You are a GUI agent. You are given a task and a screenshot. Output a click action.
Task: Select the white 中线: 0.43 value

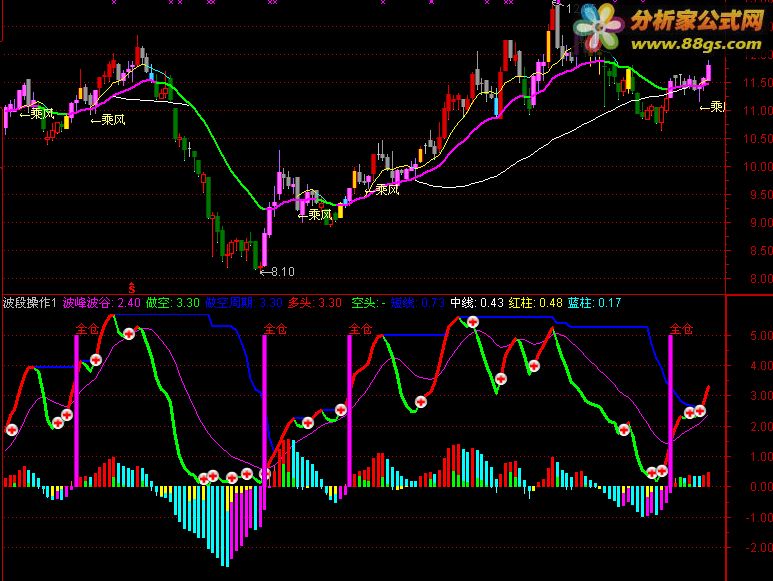[477, 303]
